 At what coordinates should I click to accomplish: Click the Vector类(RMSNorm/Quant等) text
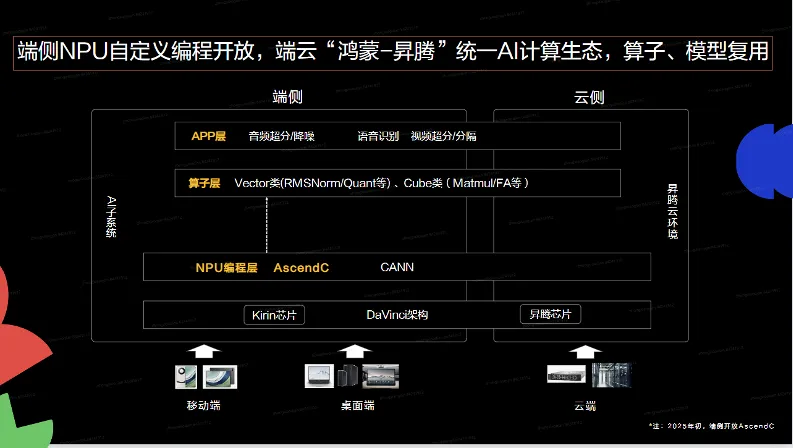pyautogui.click(x=312, y=183)
